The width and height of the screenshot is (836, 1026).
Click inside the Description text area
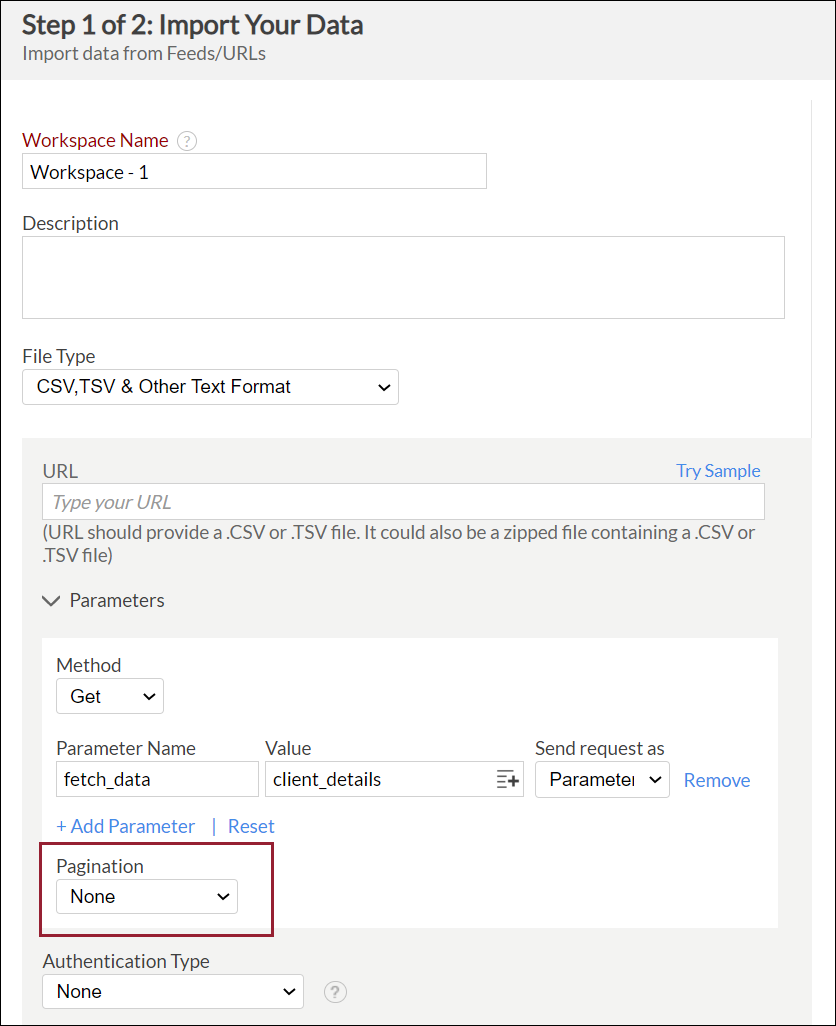(x=403, y=277)
